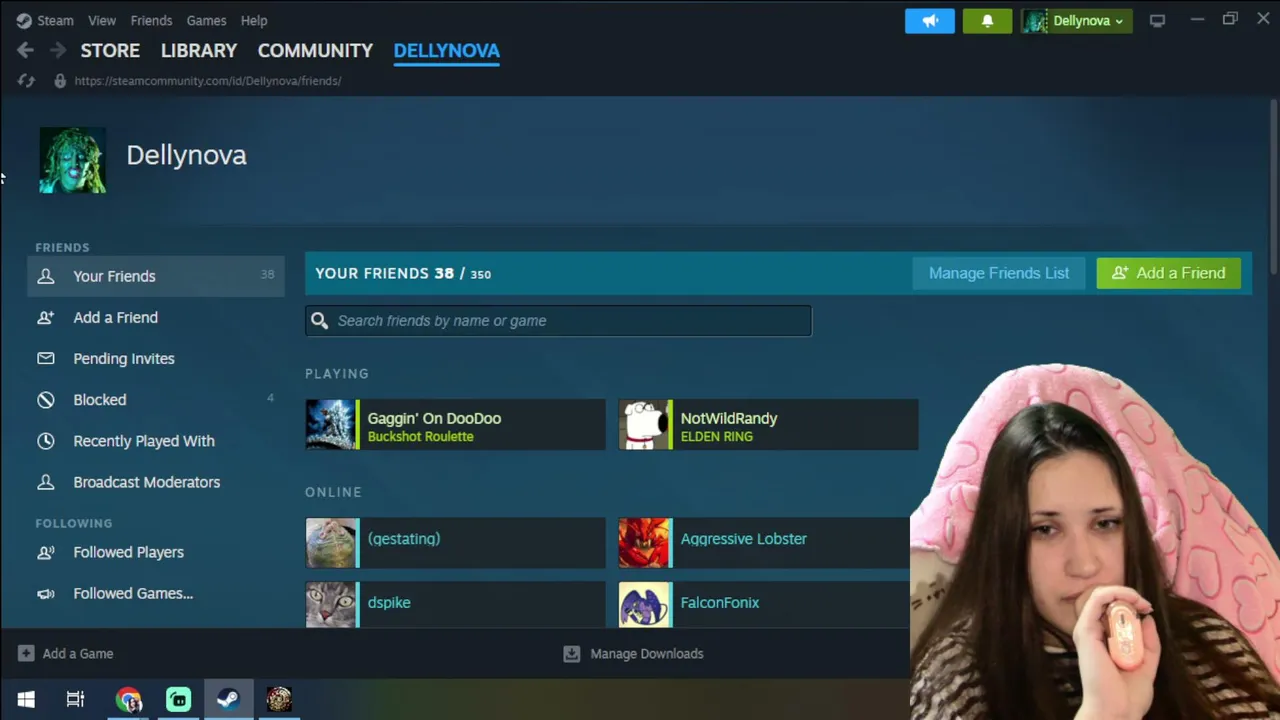Viewport: 1280px width, 720px height.
Task: Click the blue megaphone announcements button
Action: click(930, 21)
